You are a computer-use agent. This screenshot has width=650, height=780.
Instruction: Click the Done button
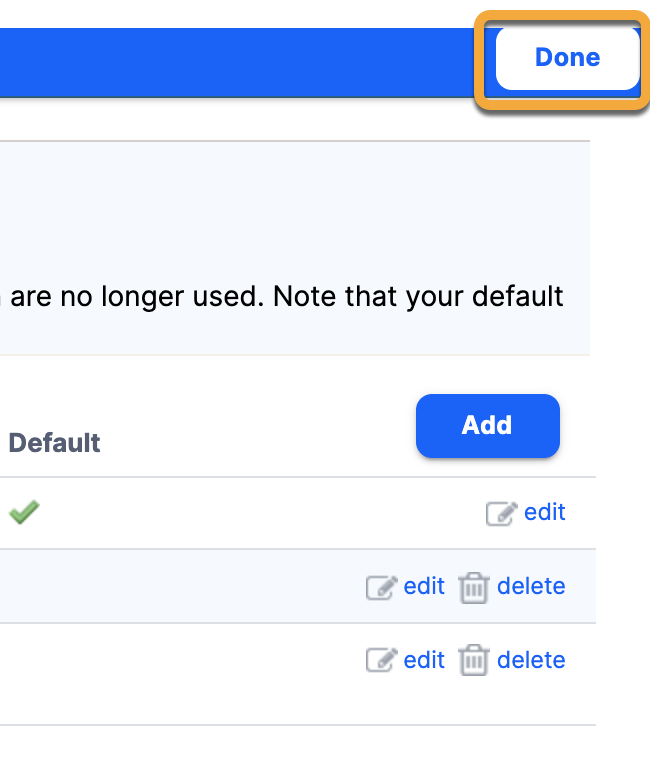tap(567, 58)
